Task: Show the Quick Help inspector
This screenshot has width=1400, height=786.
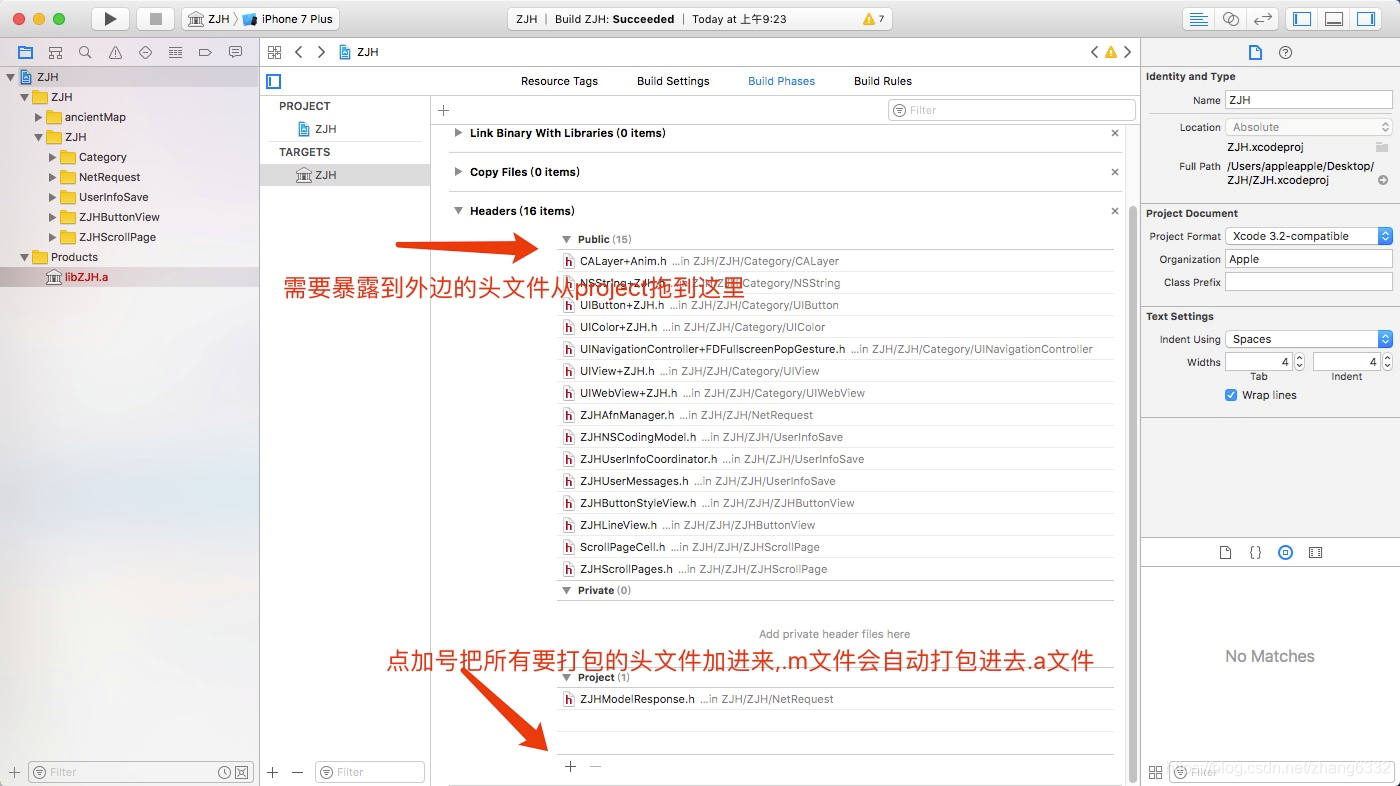Action: [x=1286, y=52]
